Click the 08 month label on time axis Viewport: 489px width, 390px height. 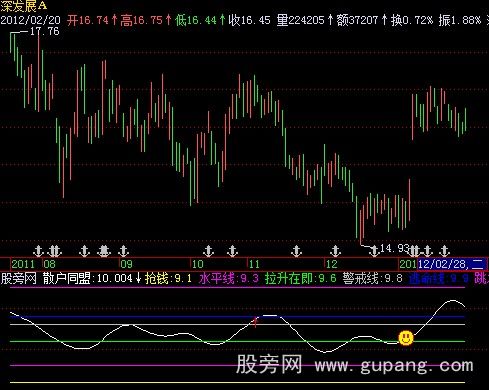click(49, 264)
